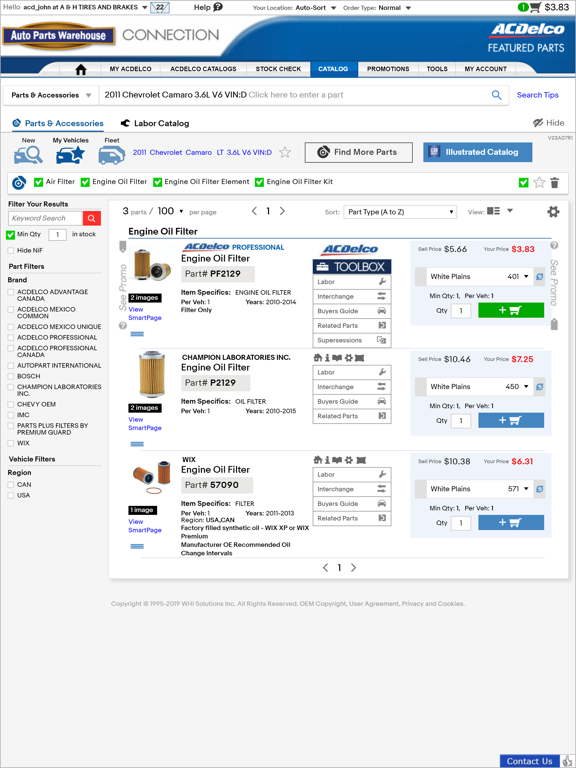Open Interchange for Champion P2129
The height and width of the screenshot is (768, 576).
352,387
